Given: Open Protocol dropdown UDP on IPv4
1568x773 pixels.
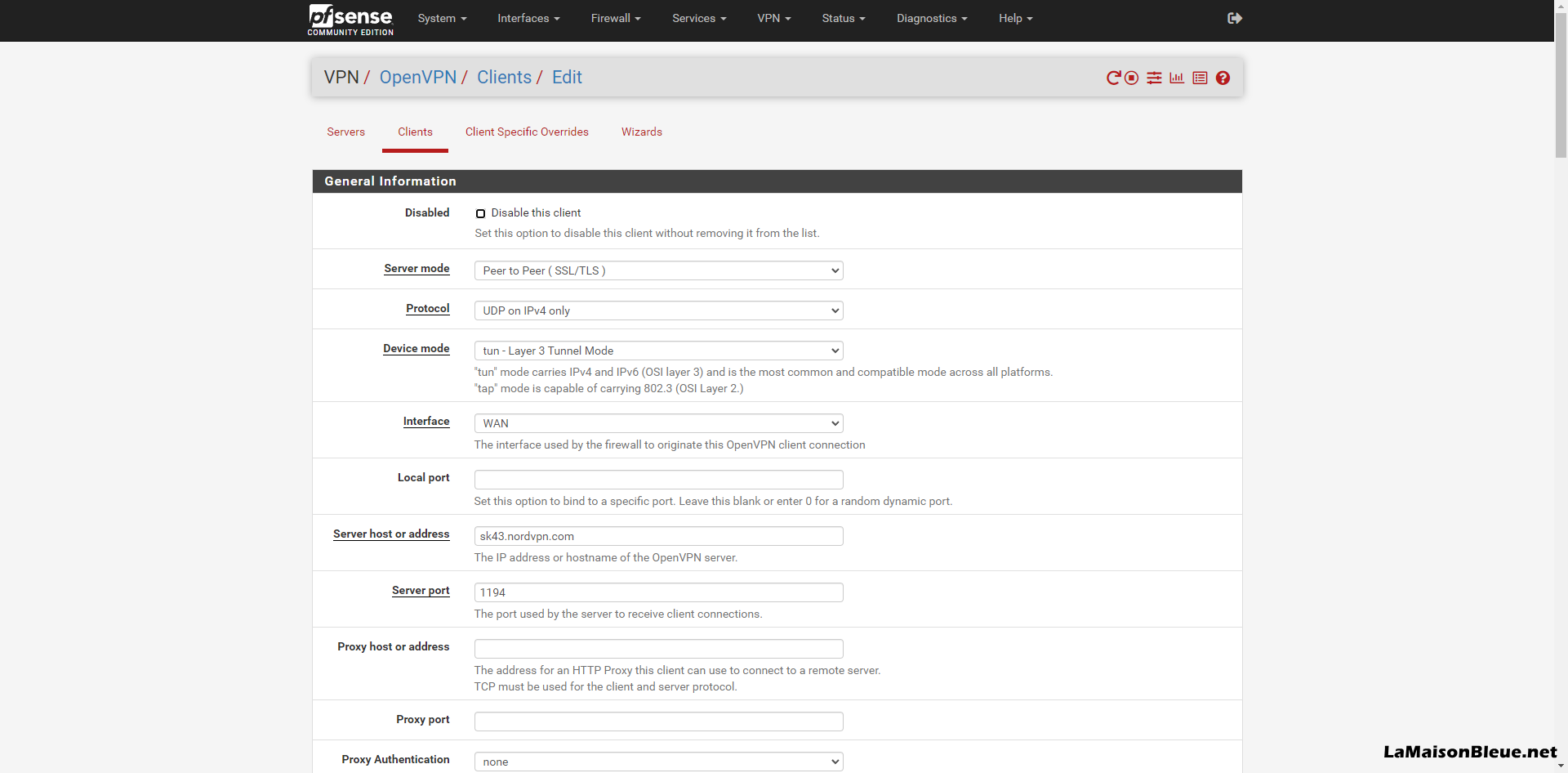Looking at the screenshot, I should coord(658,311).
